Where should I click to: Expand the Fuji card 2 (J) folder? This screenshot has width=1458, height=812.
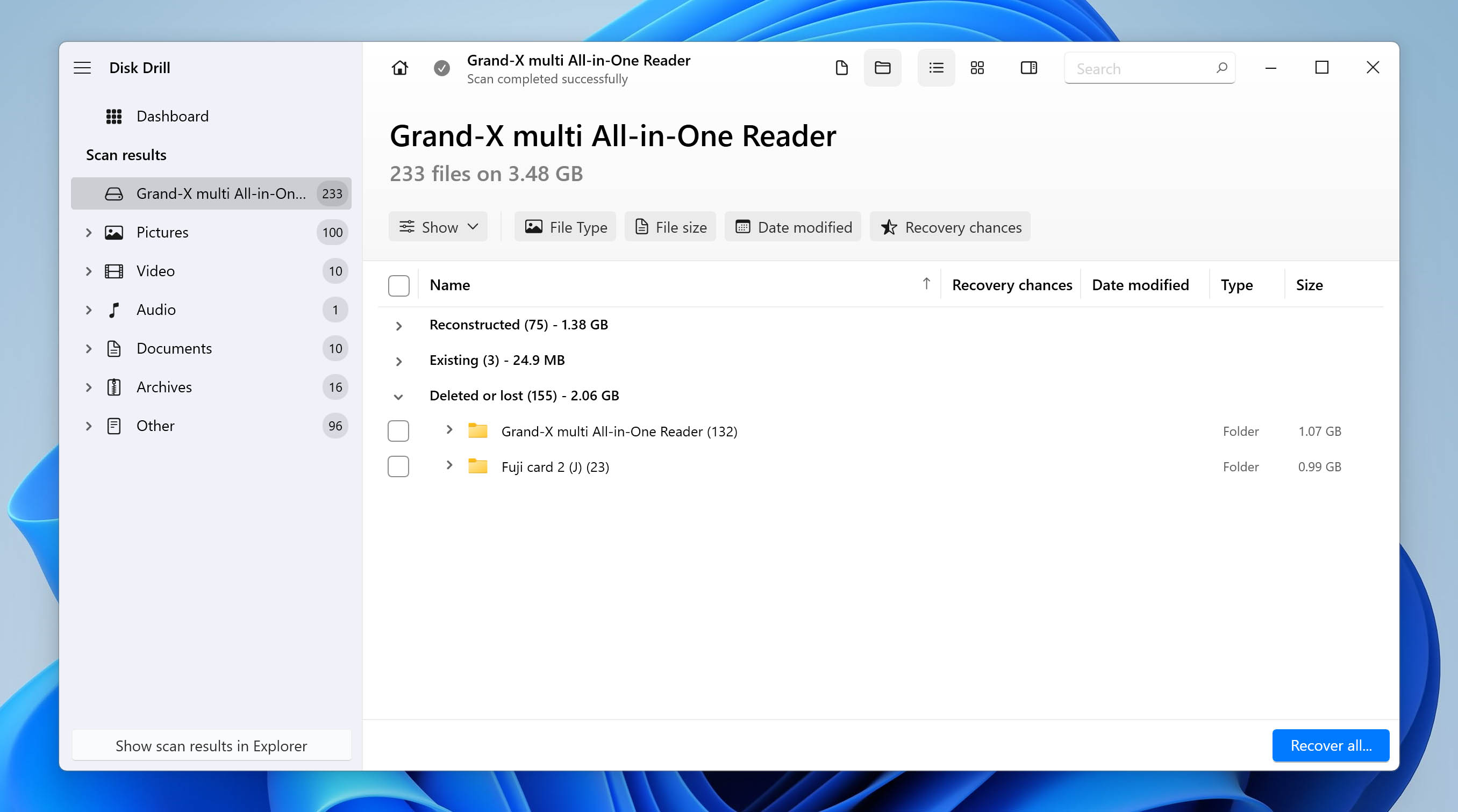[x=449, y=465]
